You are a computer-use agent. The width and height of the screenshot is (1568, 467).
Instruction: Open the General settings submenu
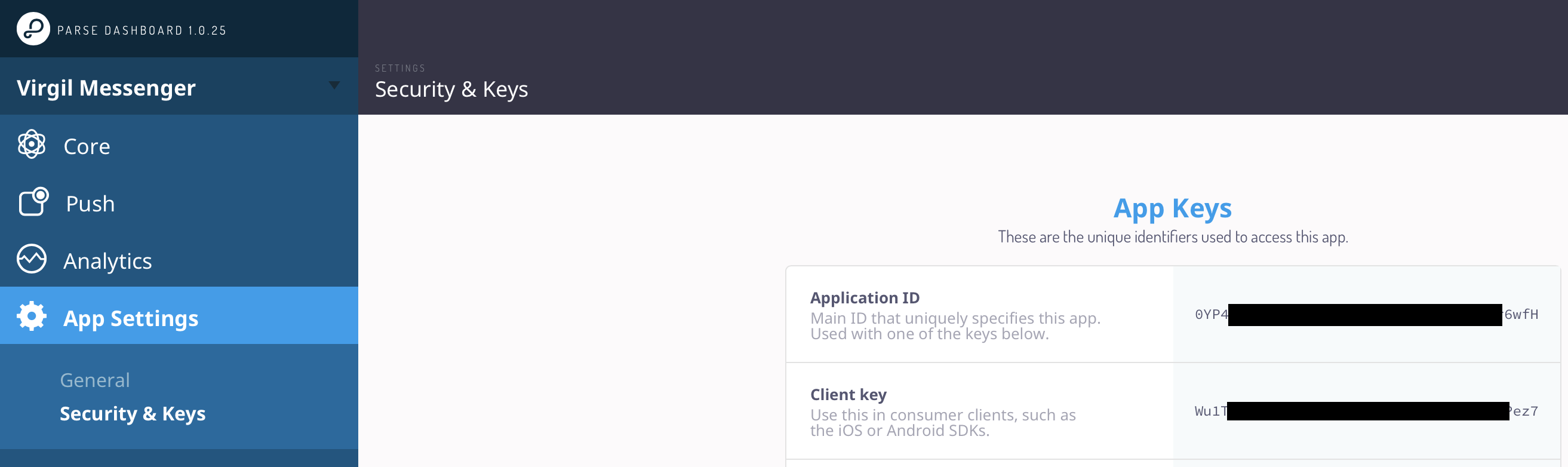[x=95, y=380]
